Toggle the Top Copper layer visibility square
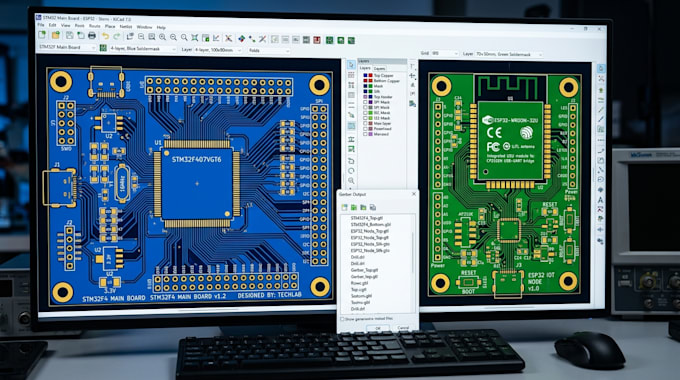The image size is (680, 380). (365, 75)
